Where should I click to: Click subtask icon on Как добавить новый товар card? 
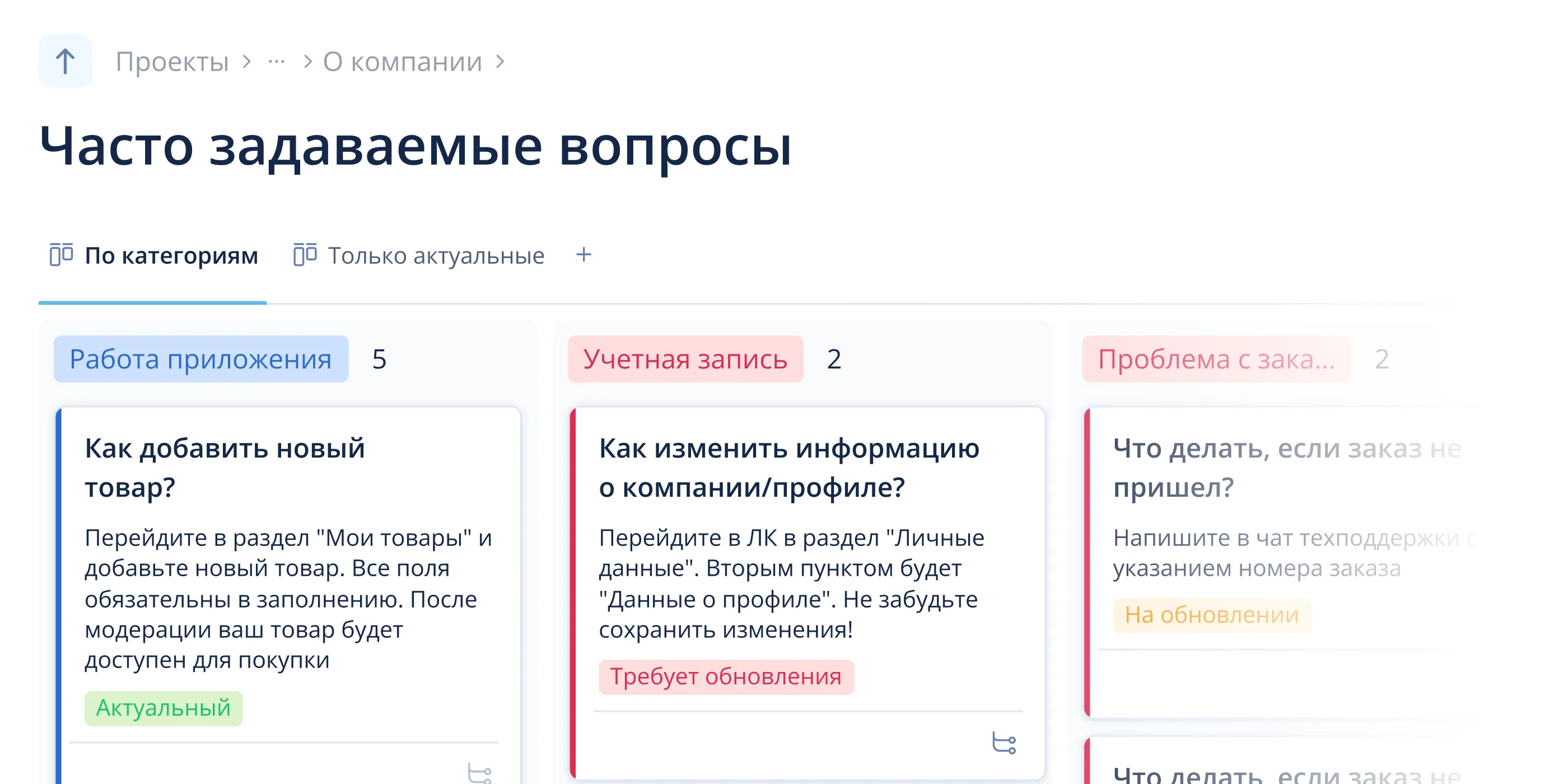click(480, 772)
